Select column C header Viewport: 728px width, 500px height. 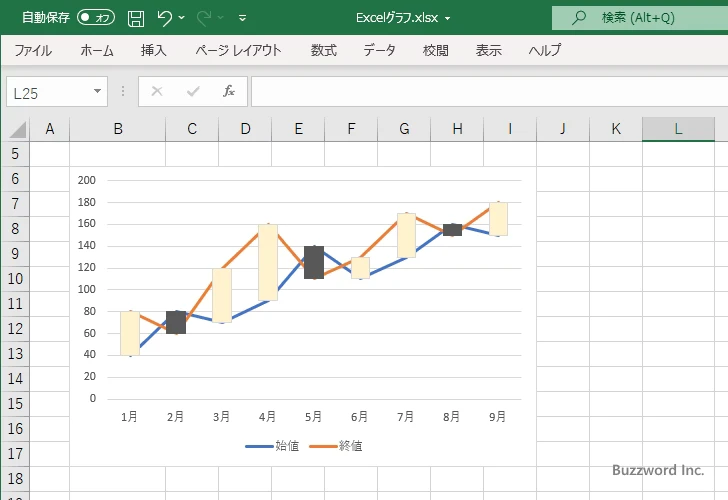[192, 129]
